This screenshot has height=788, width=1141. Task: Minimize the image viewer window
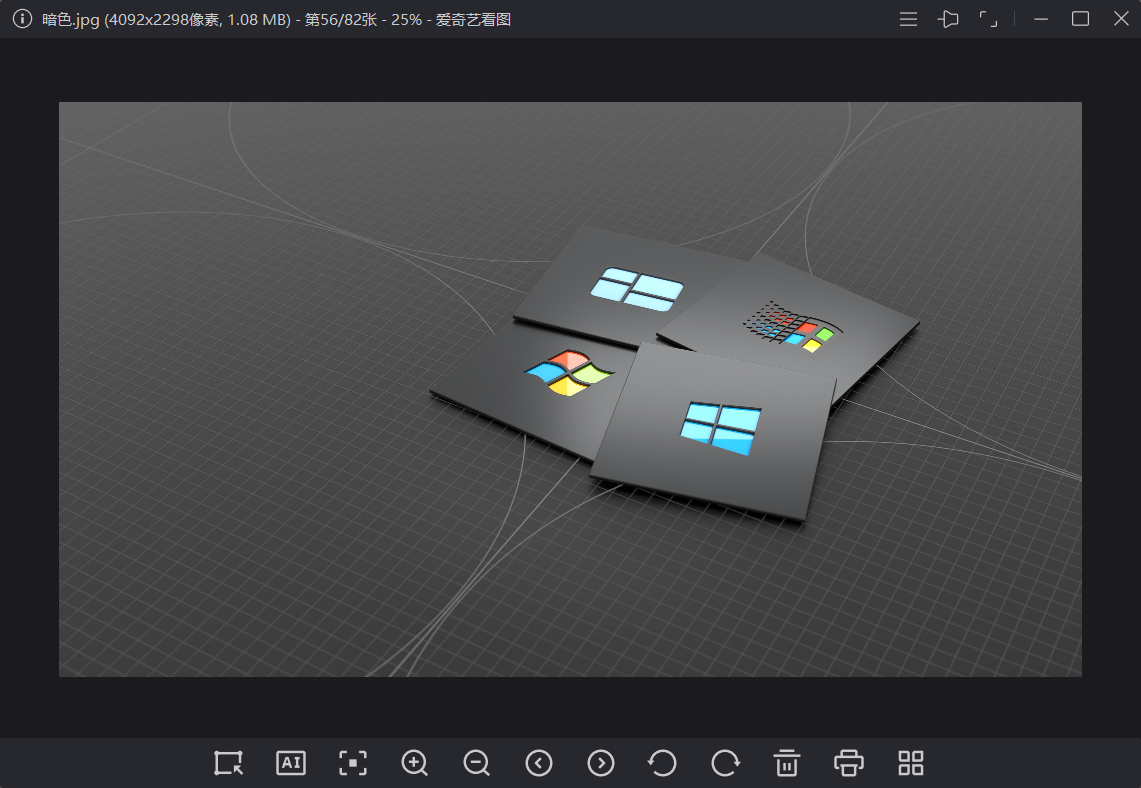(1041, 19)
